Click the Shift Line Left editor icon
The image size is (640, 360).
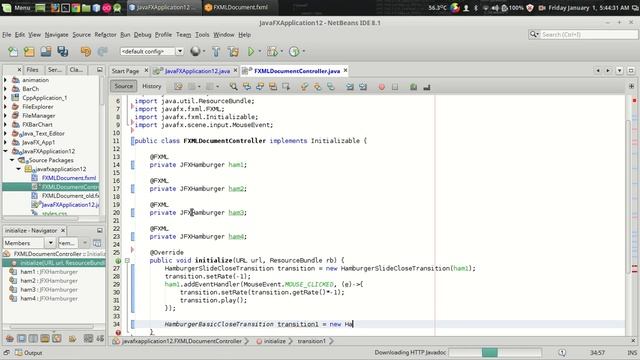[x=350, y=87]
